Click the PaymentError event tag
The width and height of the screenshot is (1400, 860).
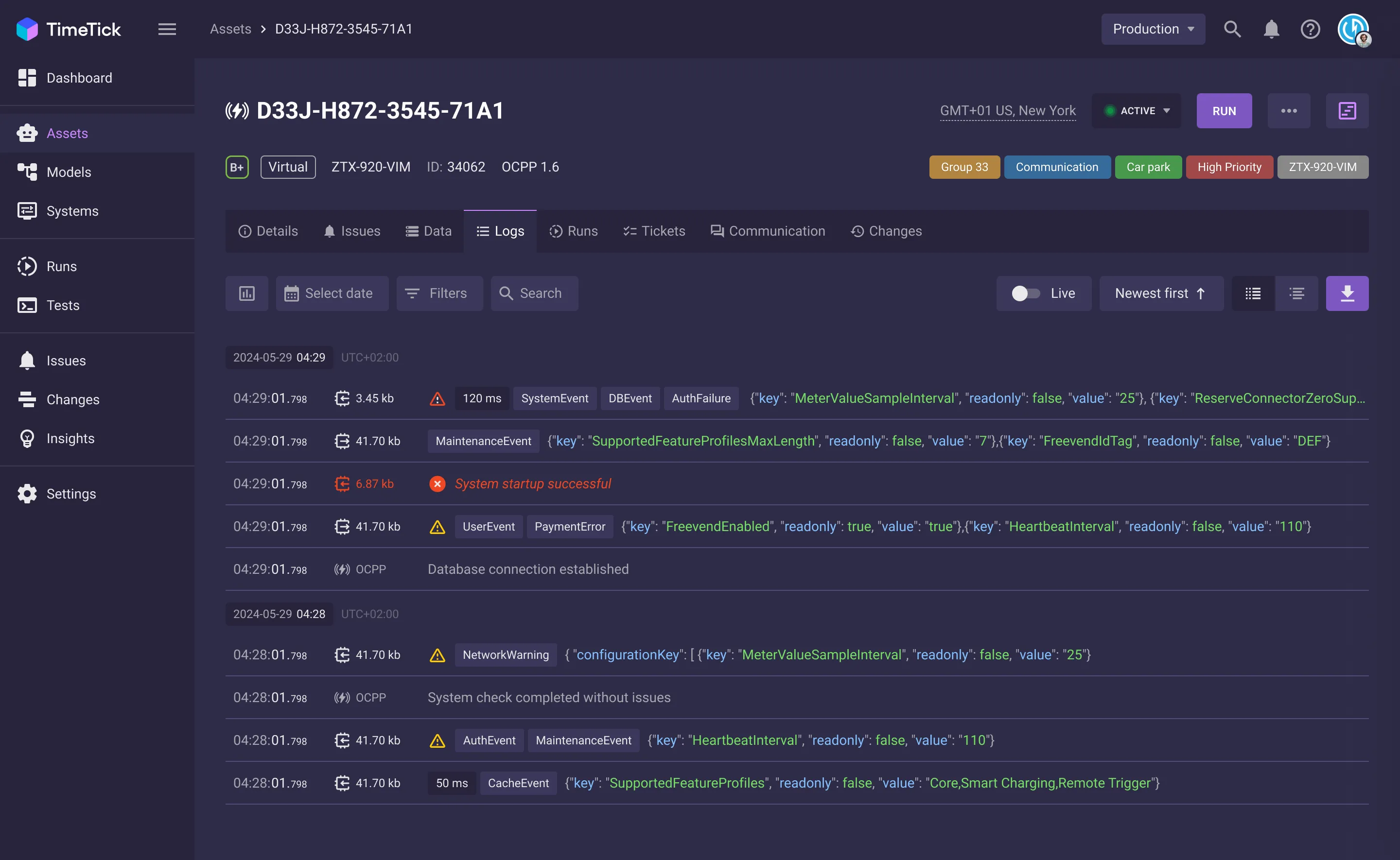pos(569,527)
